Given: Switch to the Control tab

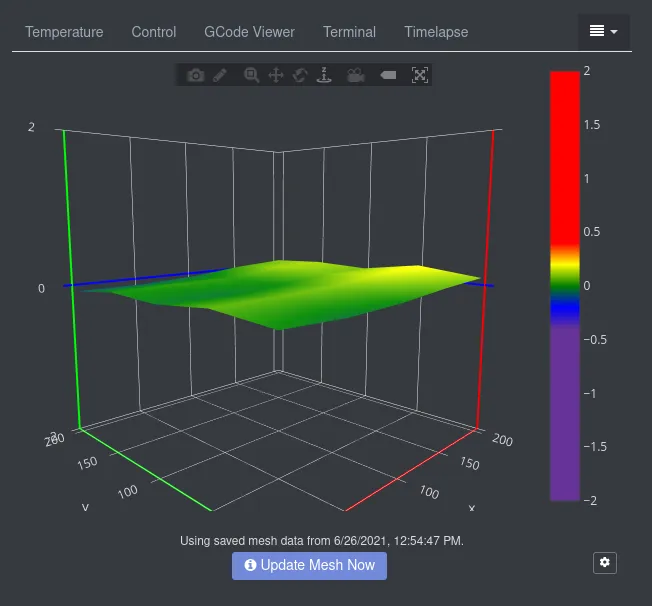Looking at the screenshot, I should pyautogui.click(x=154, y=32).
